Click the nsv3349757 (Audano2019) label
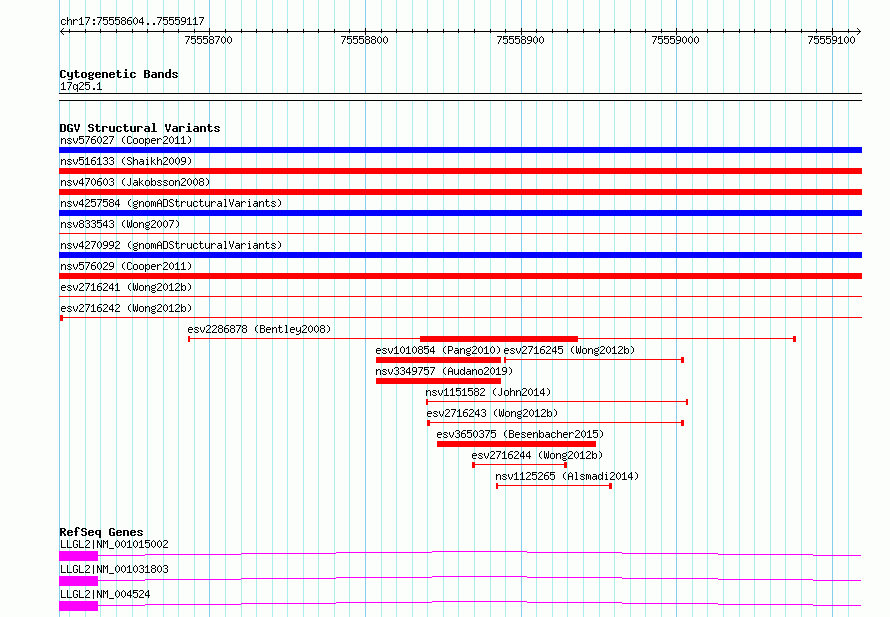Viewport: 890px width, 617px height. tap(444, 371)
